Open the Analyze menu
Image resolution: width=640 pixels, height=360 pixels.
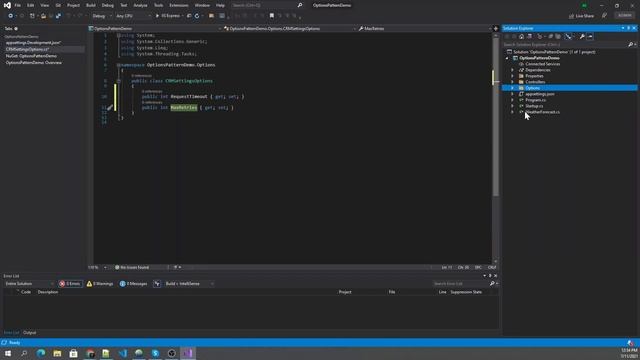pyautogui.click(x=140, y=5)
